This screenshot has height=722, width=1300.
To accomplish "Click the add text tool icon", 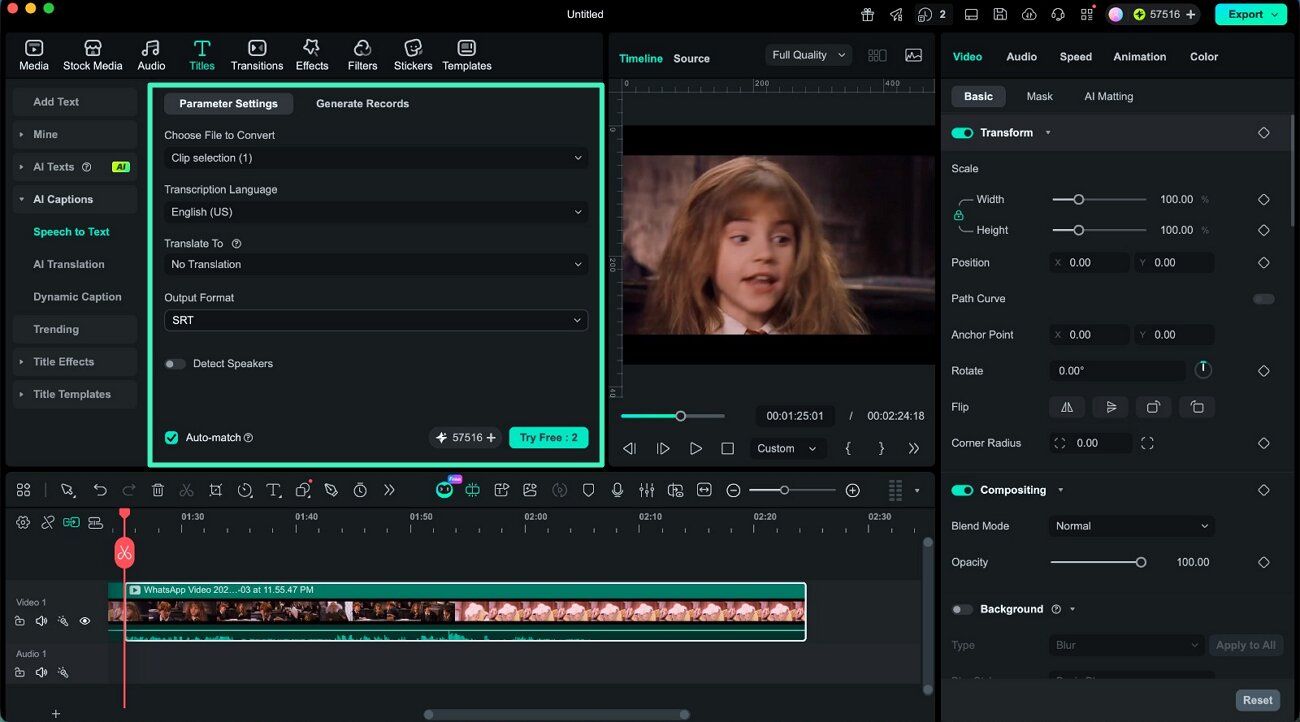I will (x=273, y=490).
